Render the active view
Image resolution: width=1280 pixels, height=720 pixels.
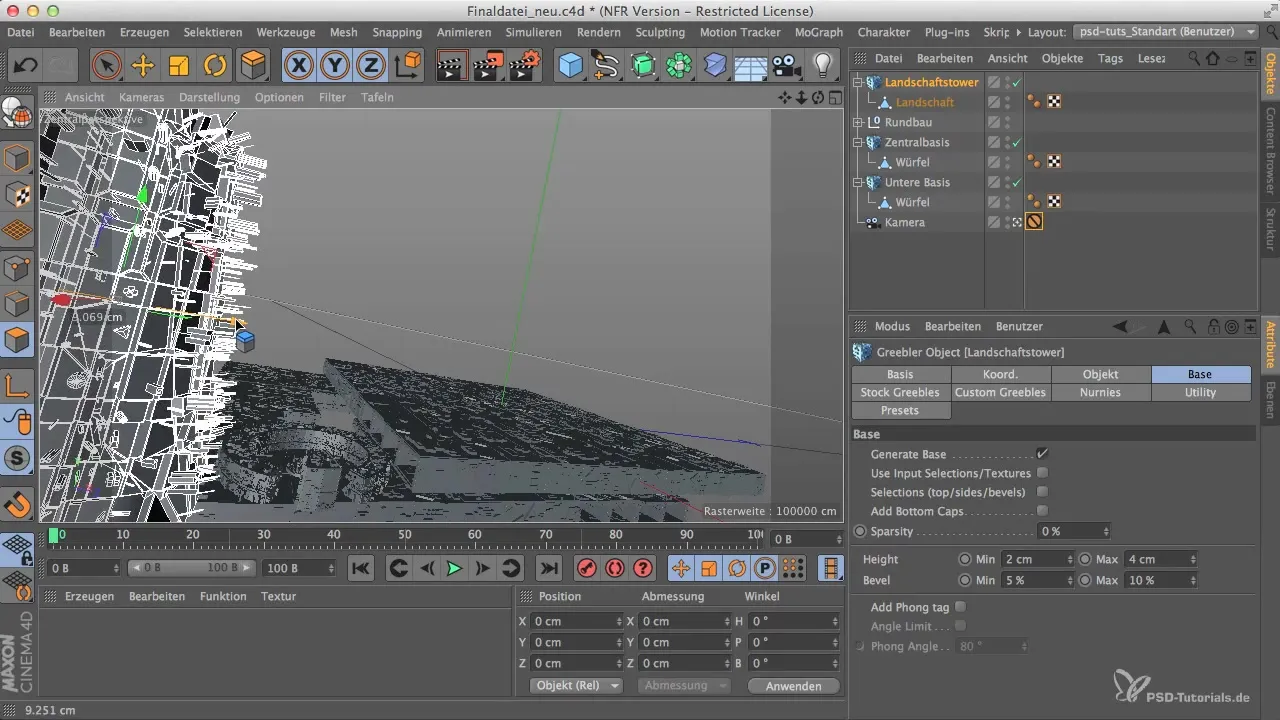tap(452, 66)
